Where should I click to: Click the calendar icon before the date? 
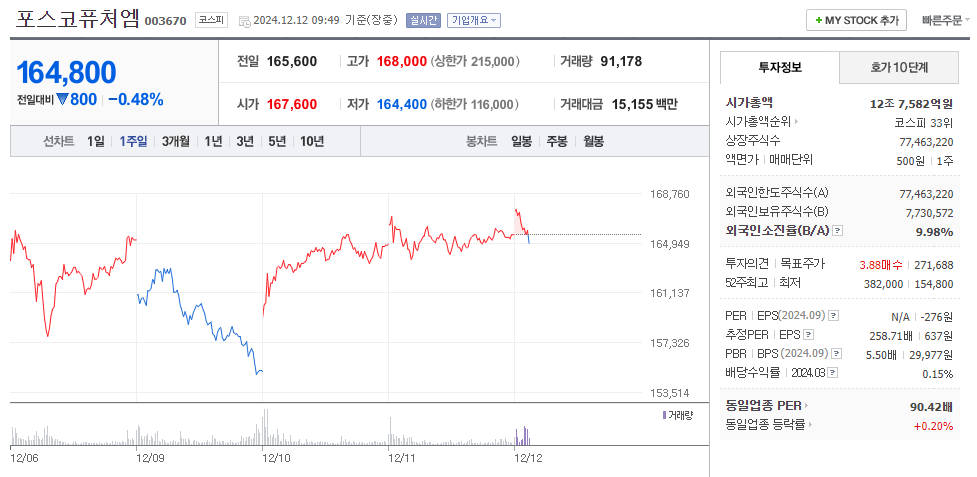245,21
